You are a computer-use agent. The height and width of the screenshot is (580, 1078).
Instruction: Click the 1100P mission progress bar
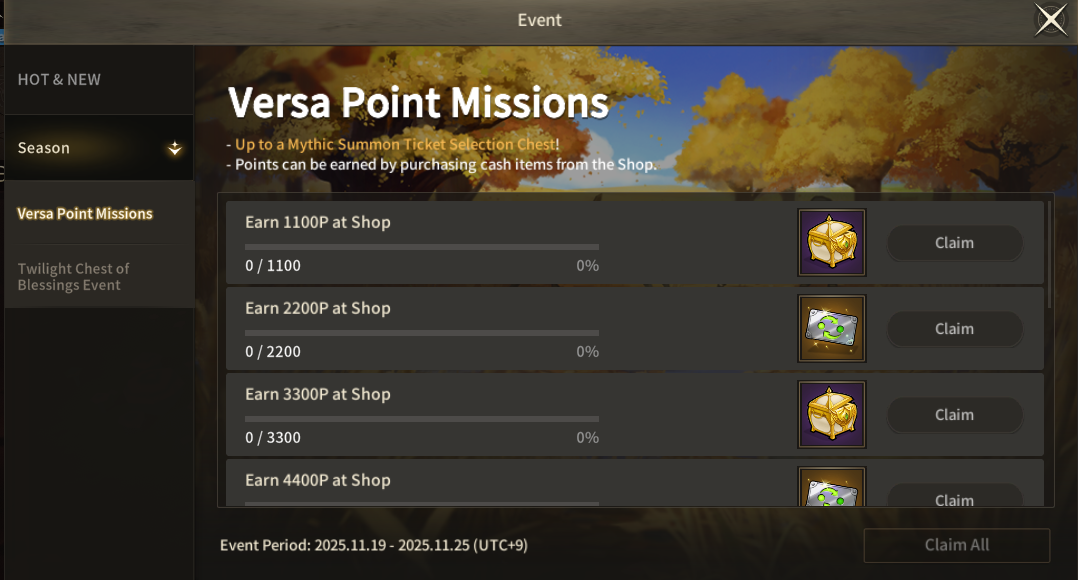pos(421,246)
